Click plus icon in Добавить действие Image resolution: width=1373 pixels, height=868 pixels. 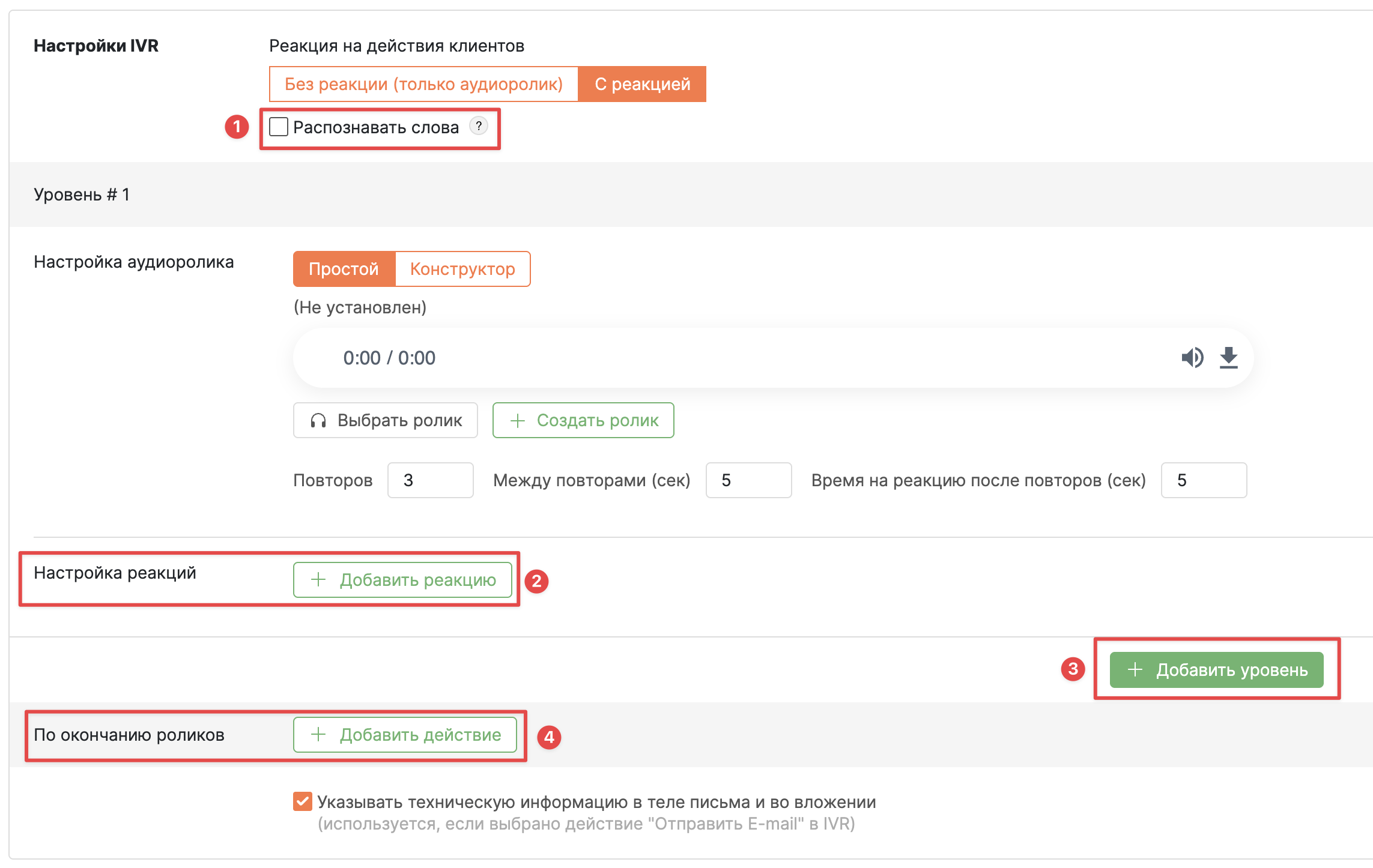pyautogui.click(x=318, y=735)
